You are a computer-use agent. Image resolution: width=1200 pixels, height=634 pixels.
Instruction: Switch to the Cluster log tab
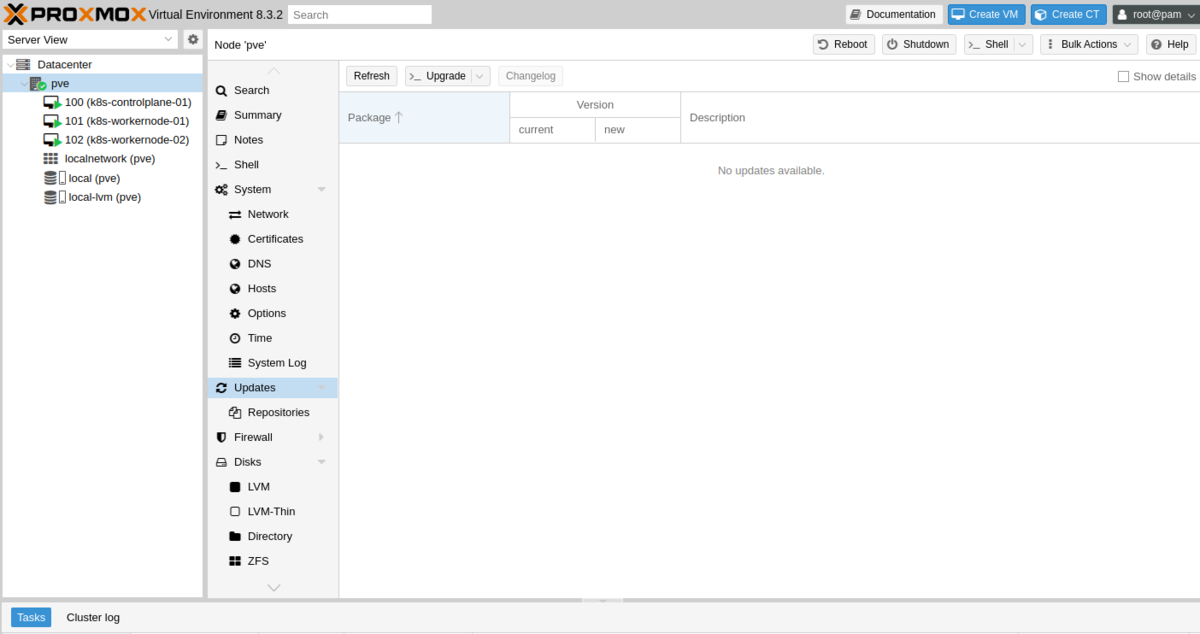click(93, 617)
